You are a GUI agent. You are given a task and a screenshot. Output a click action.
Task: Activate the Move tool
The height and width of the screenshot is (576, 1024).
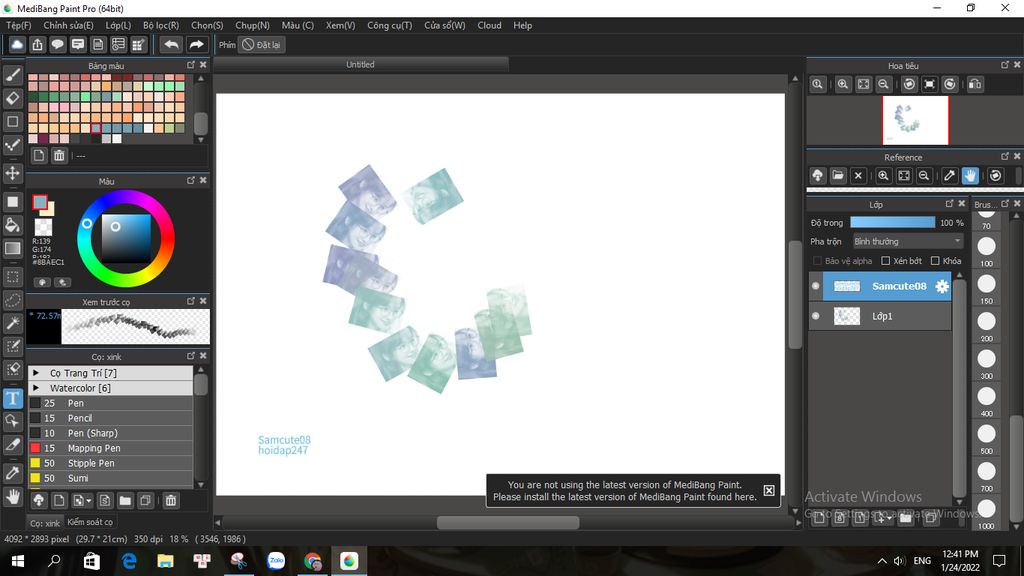click(13, 173)
